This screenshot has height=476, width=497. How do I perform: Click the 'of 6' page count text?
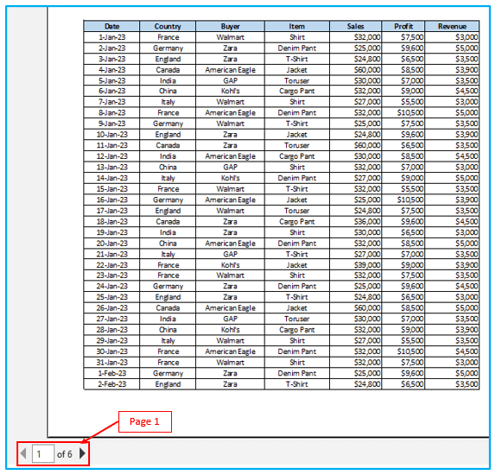click(64, 454)
